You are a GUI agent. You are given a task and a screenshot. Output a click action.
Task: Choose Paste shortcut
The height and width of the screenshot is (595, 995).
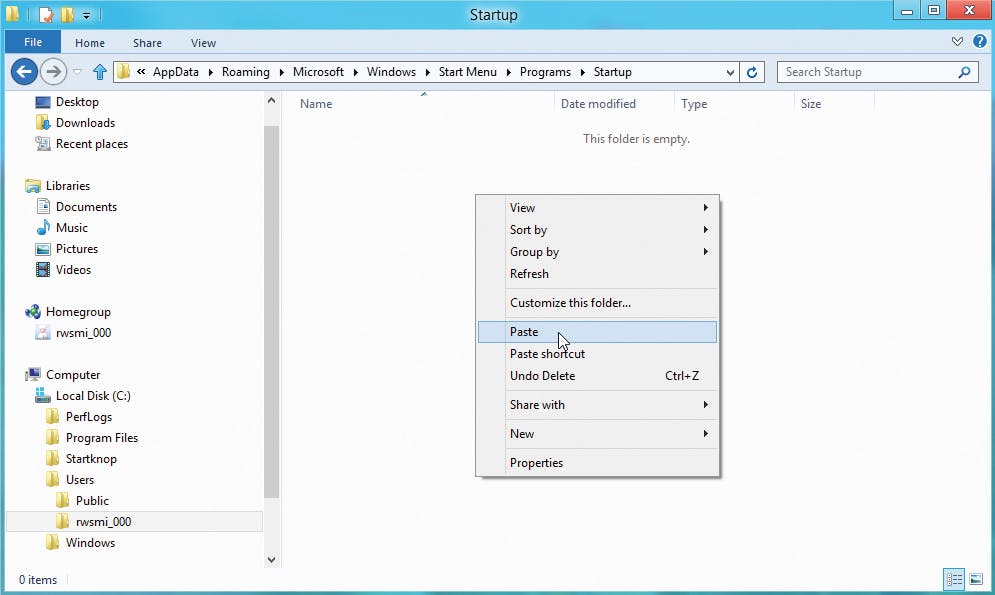(x=597, y=354)
